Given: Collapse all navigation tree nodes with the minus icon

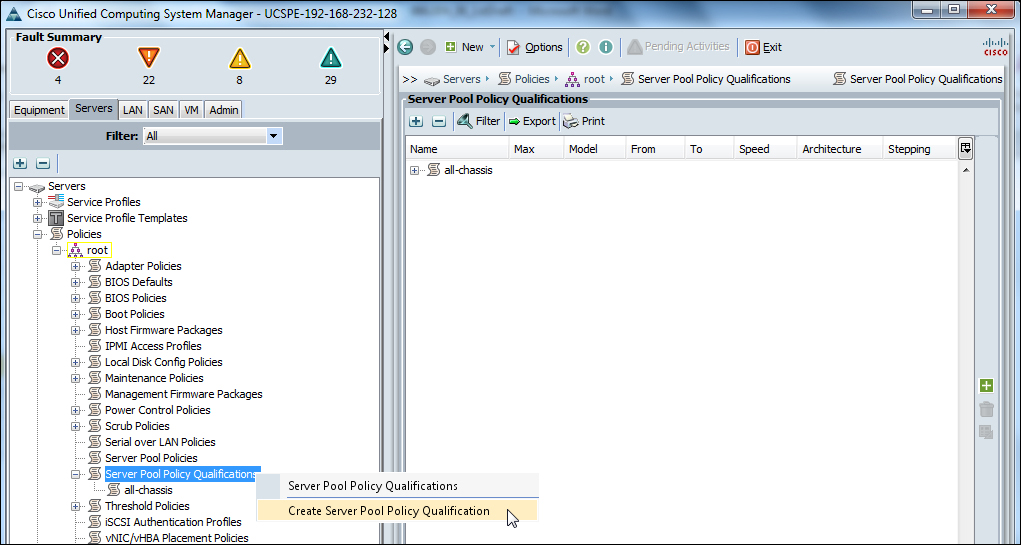Looking at the screenshot, I should (x=42, y=163).
